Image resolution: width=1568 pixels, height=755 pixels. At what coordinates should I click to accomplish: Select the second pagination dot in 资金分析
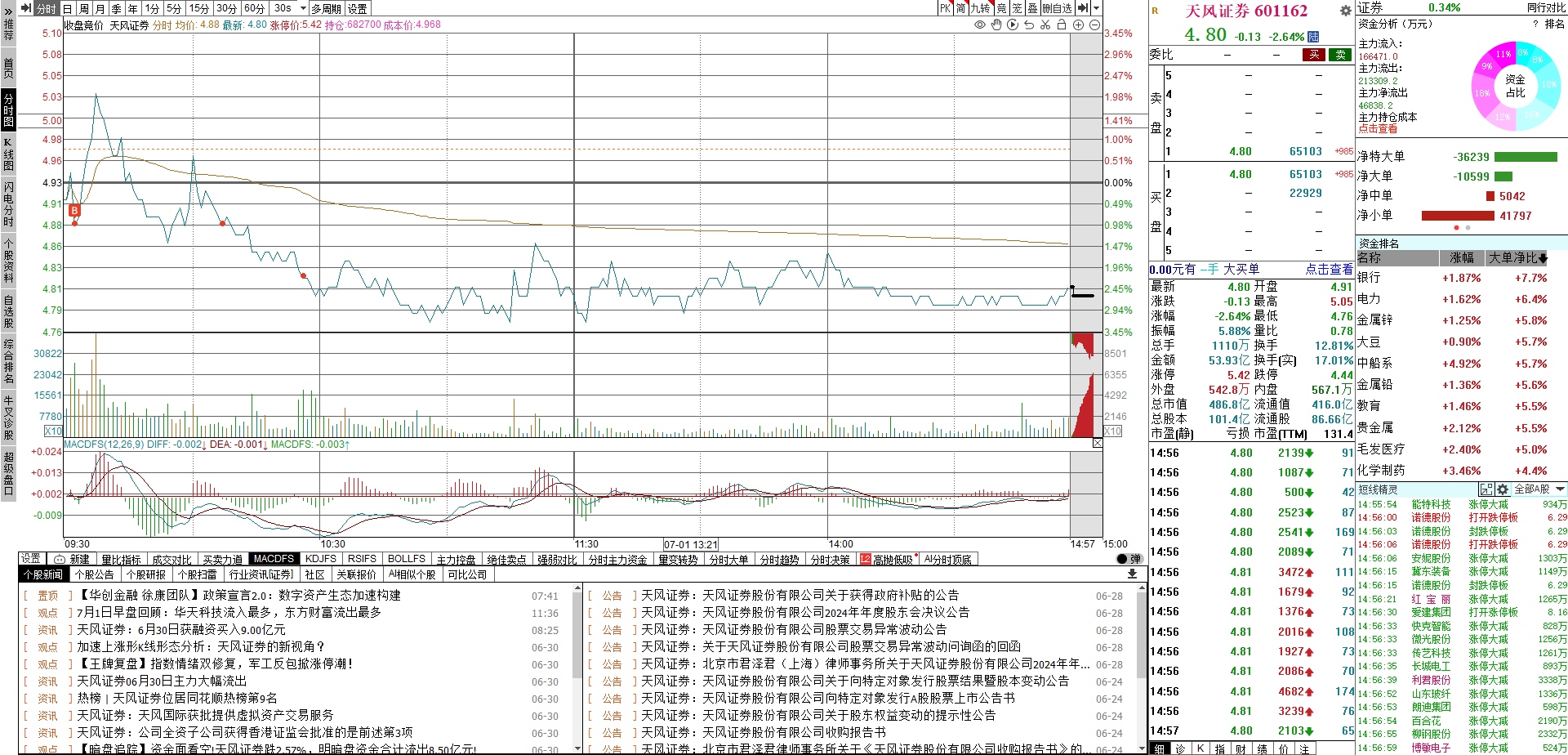tap(1468, 228)
